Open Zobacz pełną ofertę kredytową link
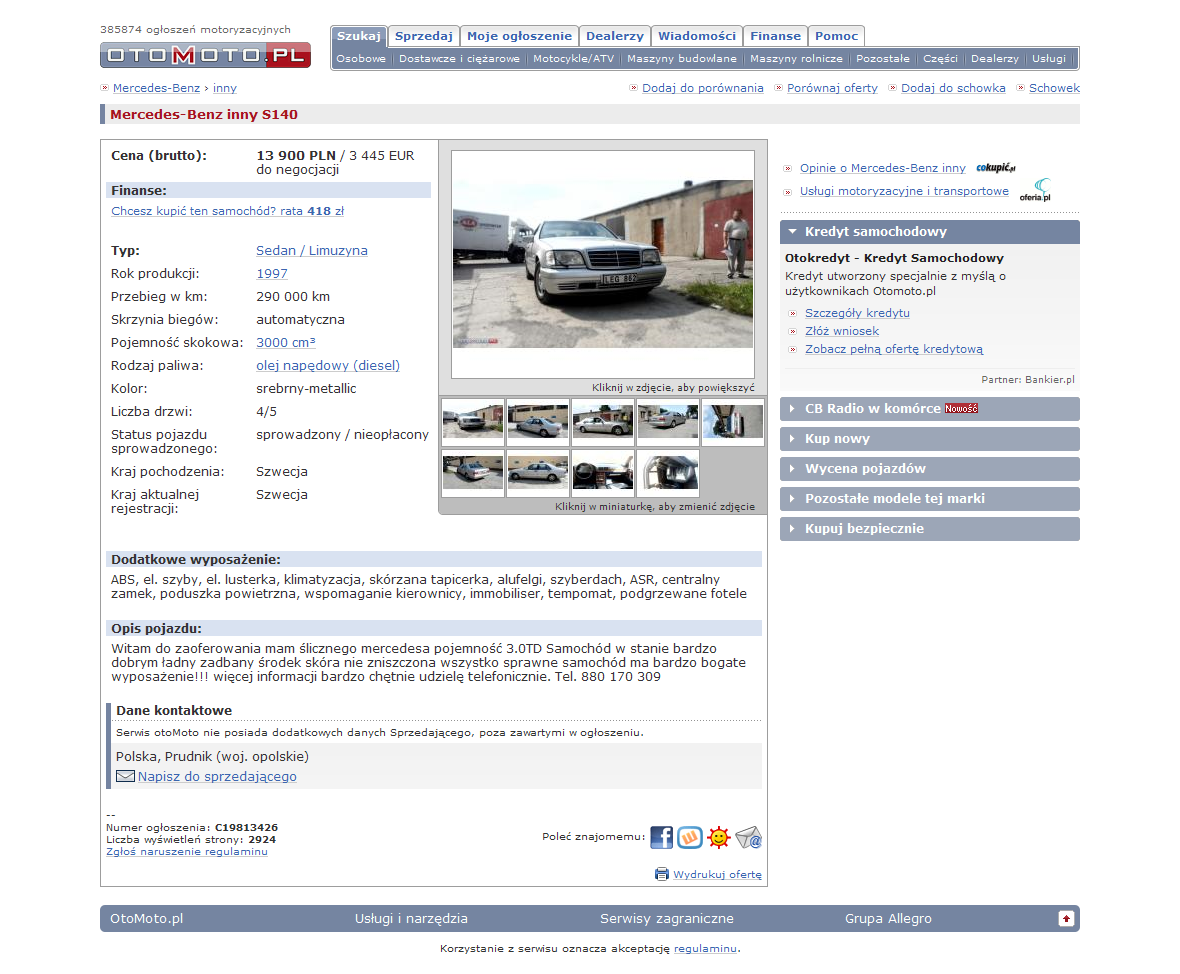Viewport: 1180px width, 974px height. point(894,349)
